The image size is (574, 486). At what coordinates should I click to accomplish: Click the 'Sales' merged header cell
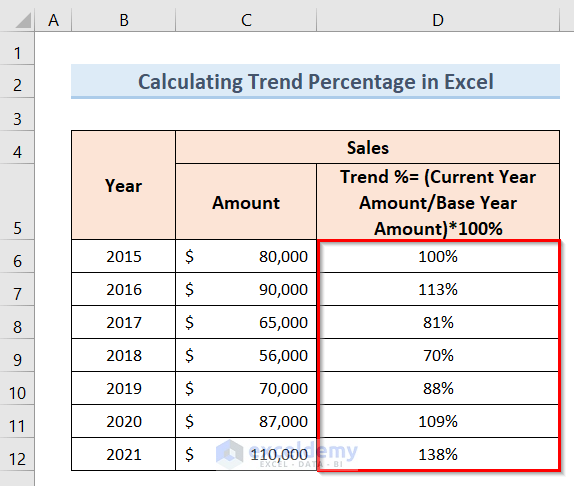[368, 147]
